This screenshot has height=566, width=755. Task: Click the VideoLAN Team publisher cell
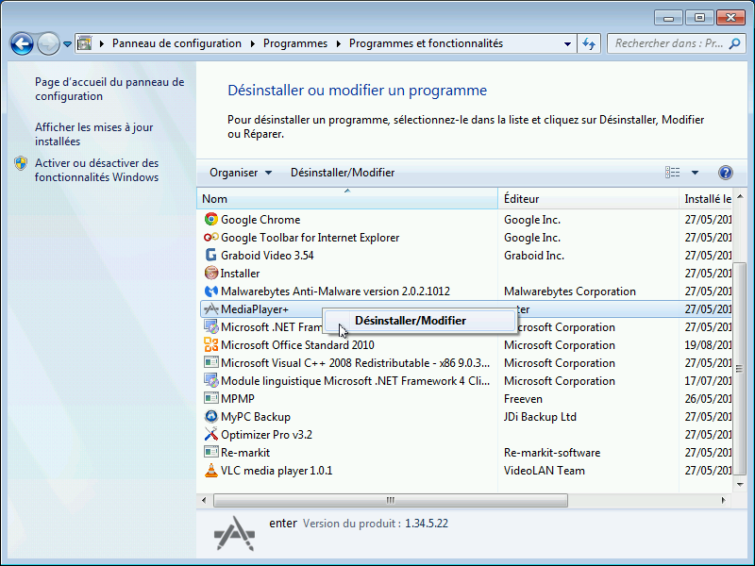click(x=544, y=470)
